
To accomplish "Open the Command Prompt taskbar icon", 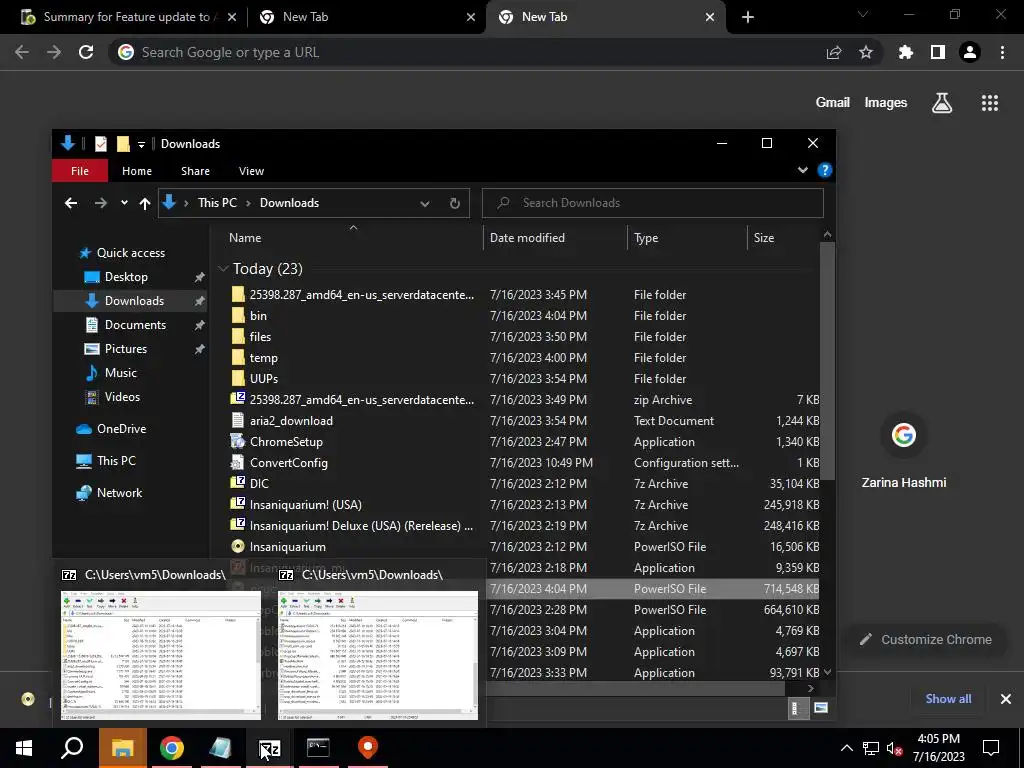I will 318,748.
